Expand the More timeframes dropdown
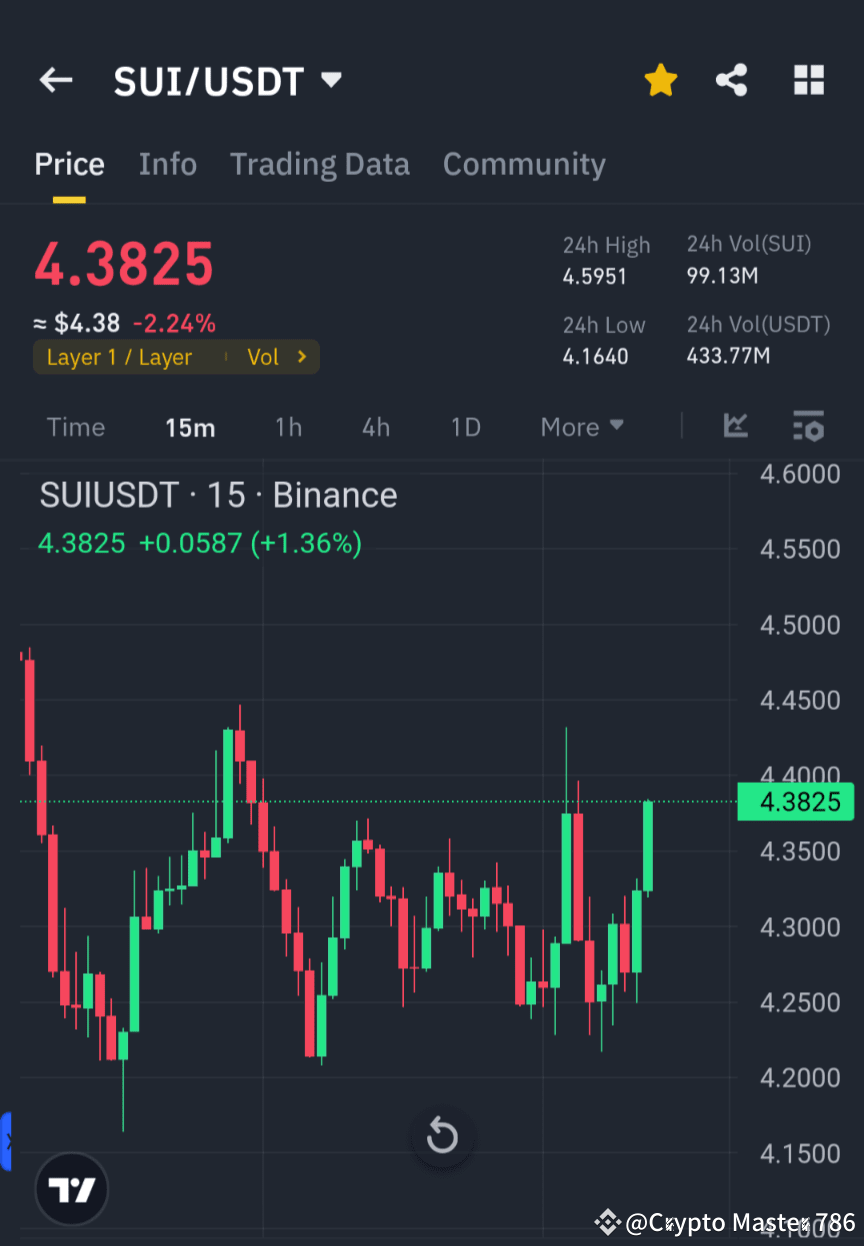The image size is (864, 1246). (x=581, y=427)
